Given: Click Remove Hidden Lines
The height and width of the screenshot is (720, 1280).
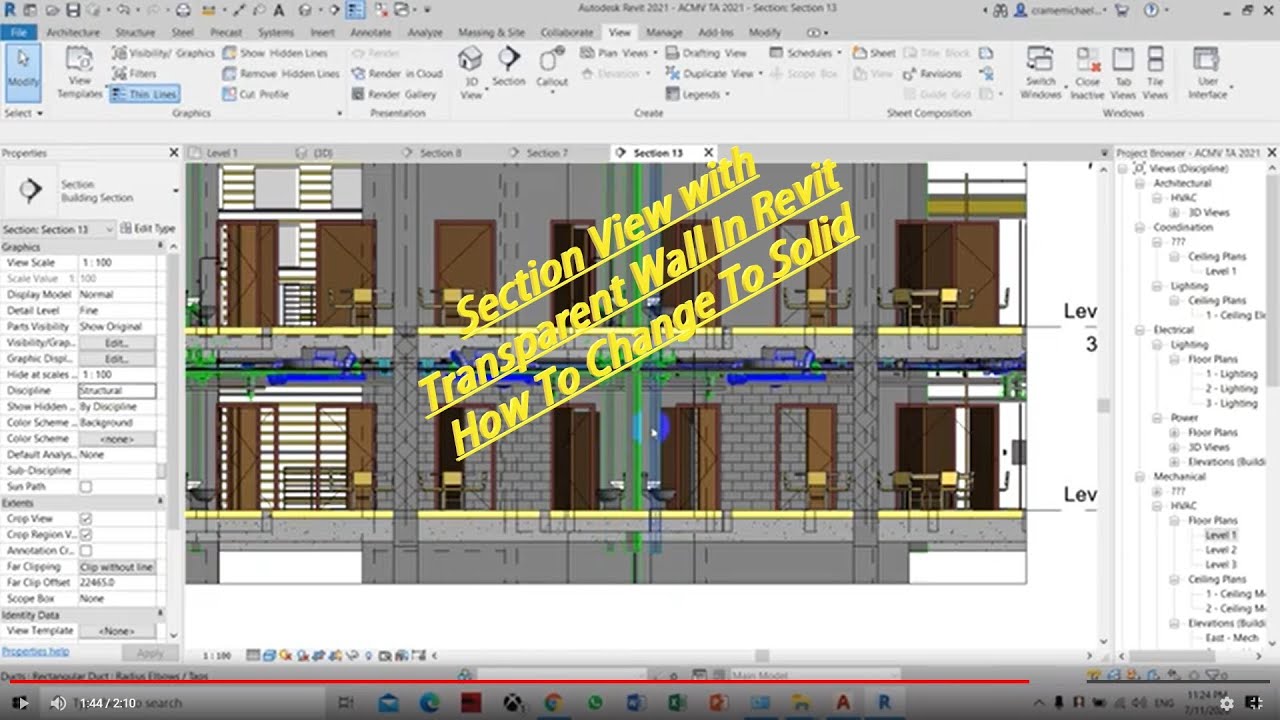Looking at the screenshot, I should click(x=280, y=74).
